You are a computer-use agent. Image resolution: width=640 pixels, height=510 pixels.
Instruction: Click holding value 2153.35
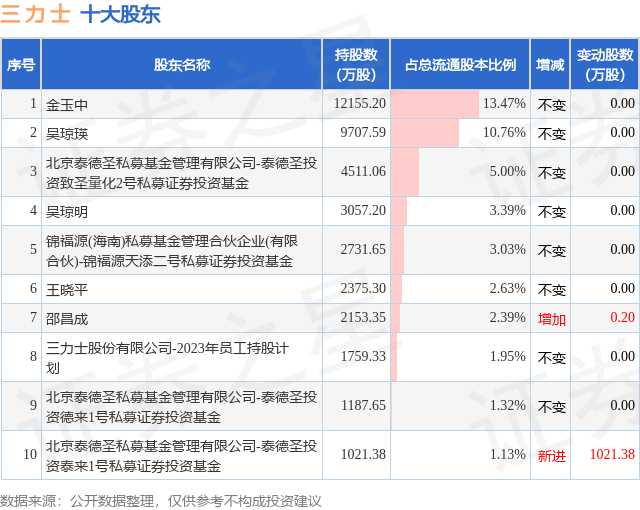(x=363, y=317)
